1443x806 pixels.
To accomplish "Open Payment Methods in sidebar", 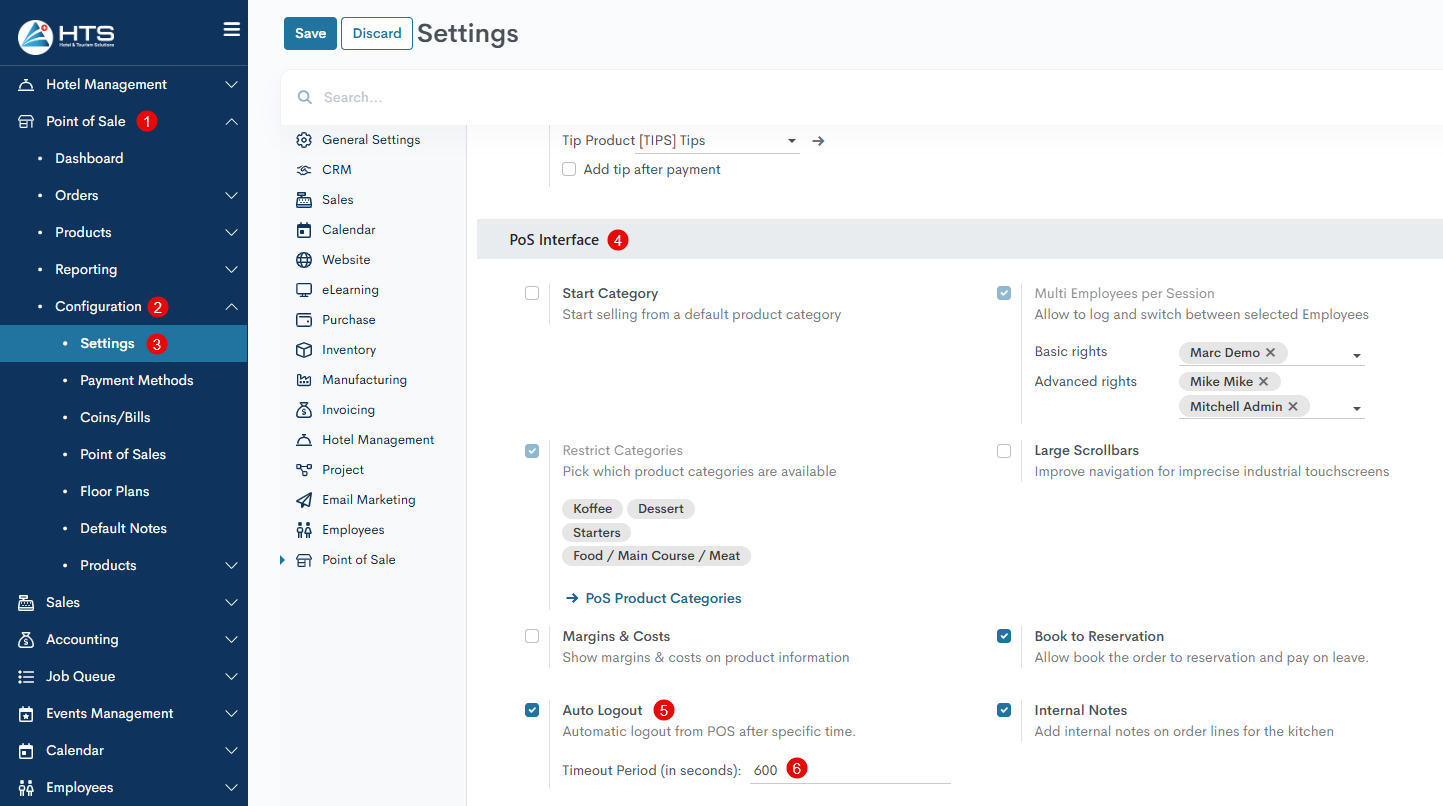I will pyautogui.click(x=137, y=380).
